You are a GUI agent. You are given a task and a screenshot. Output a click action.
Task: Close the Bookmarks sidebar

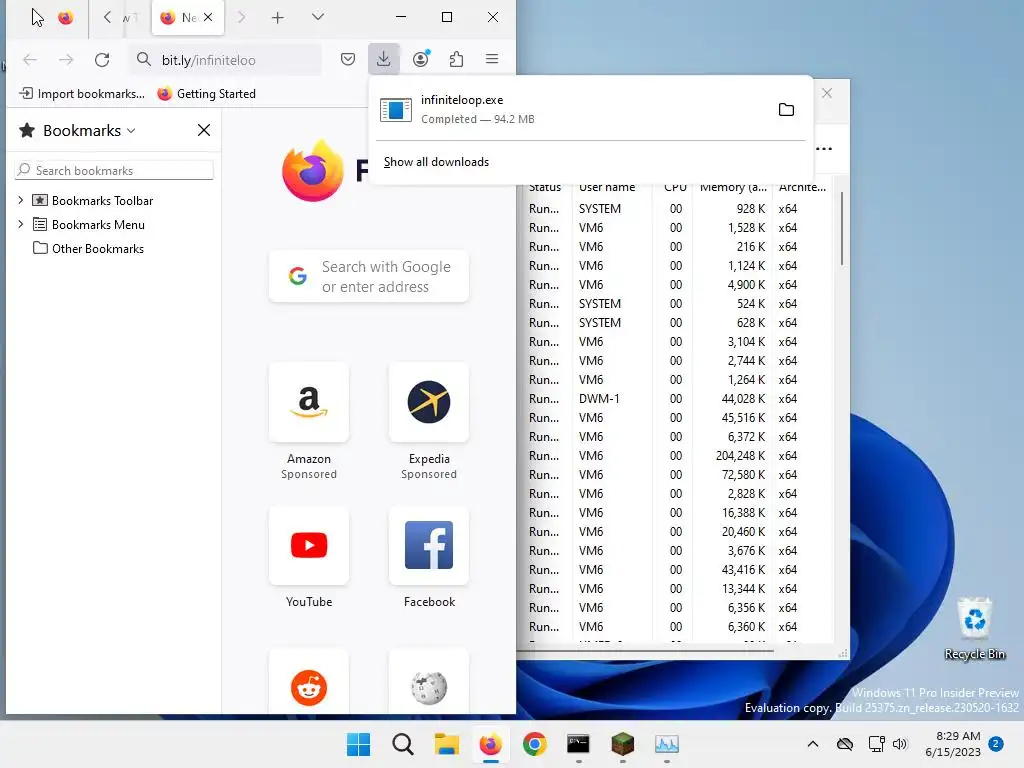204,130
